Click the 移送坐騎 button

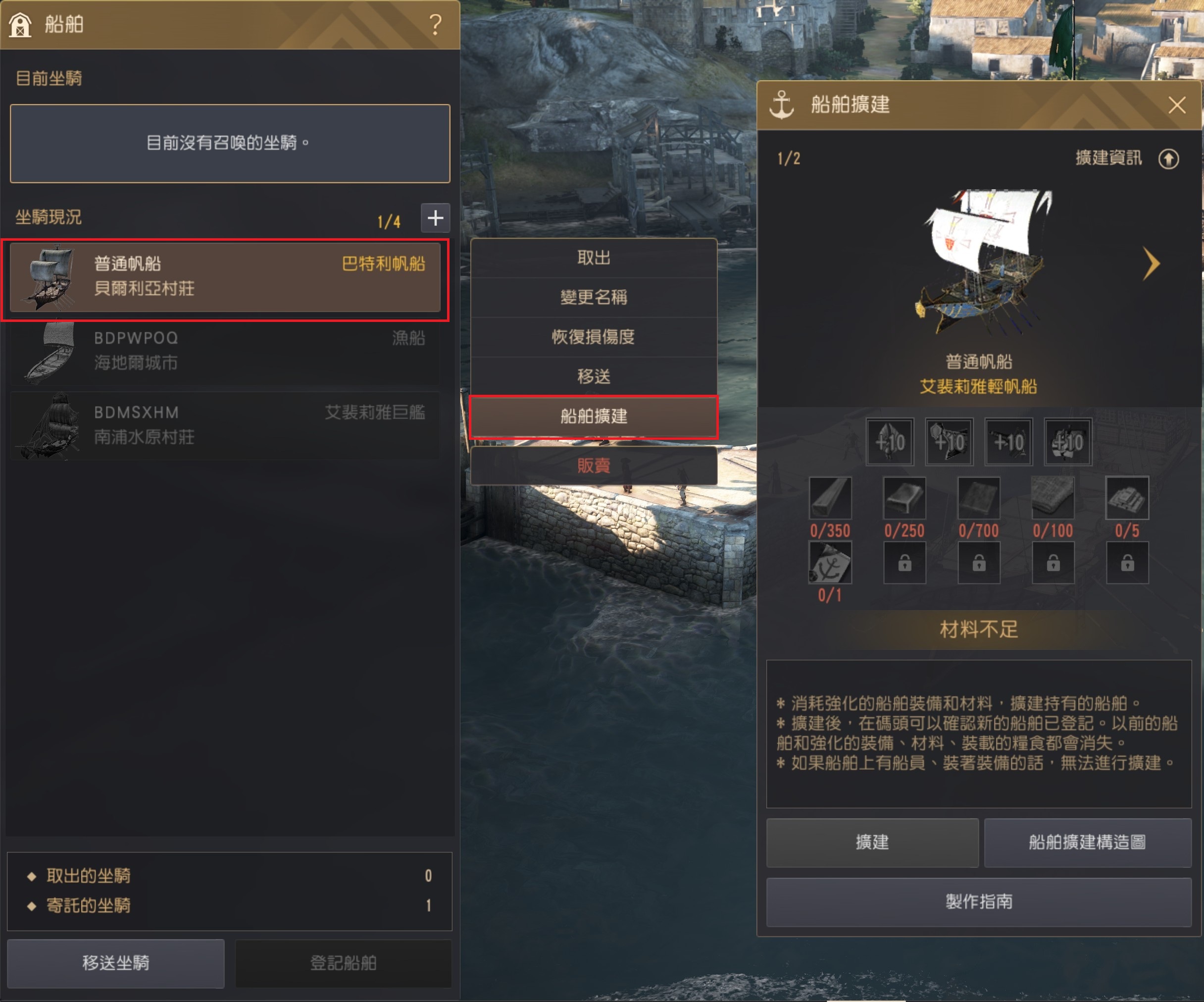pyautogui.click(x=116, y=963)
